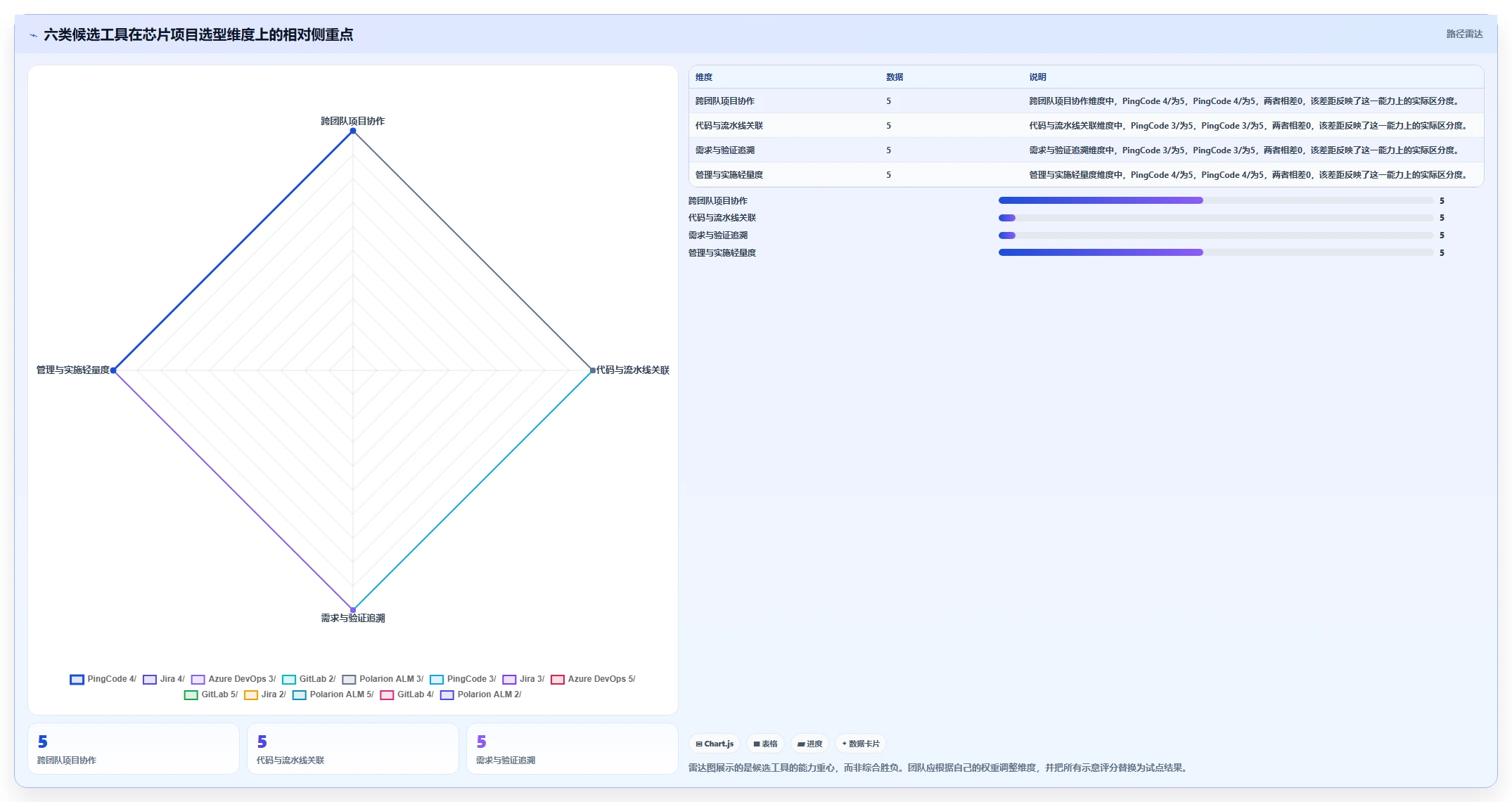This screenshot has height=802, width=1512.
Task: Click the 路径雷达 label in header
Action: [1464, 34]
